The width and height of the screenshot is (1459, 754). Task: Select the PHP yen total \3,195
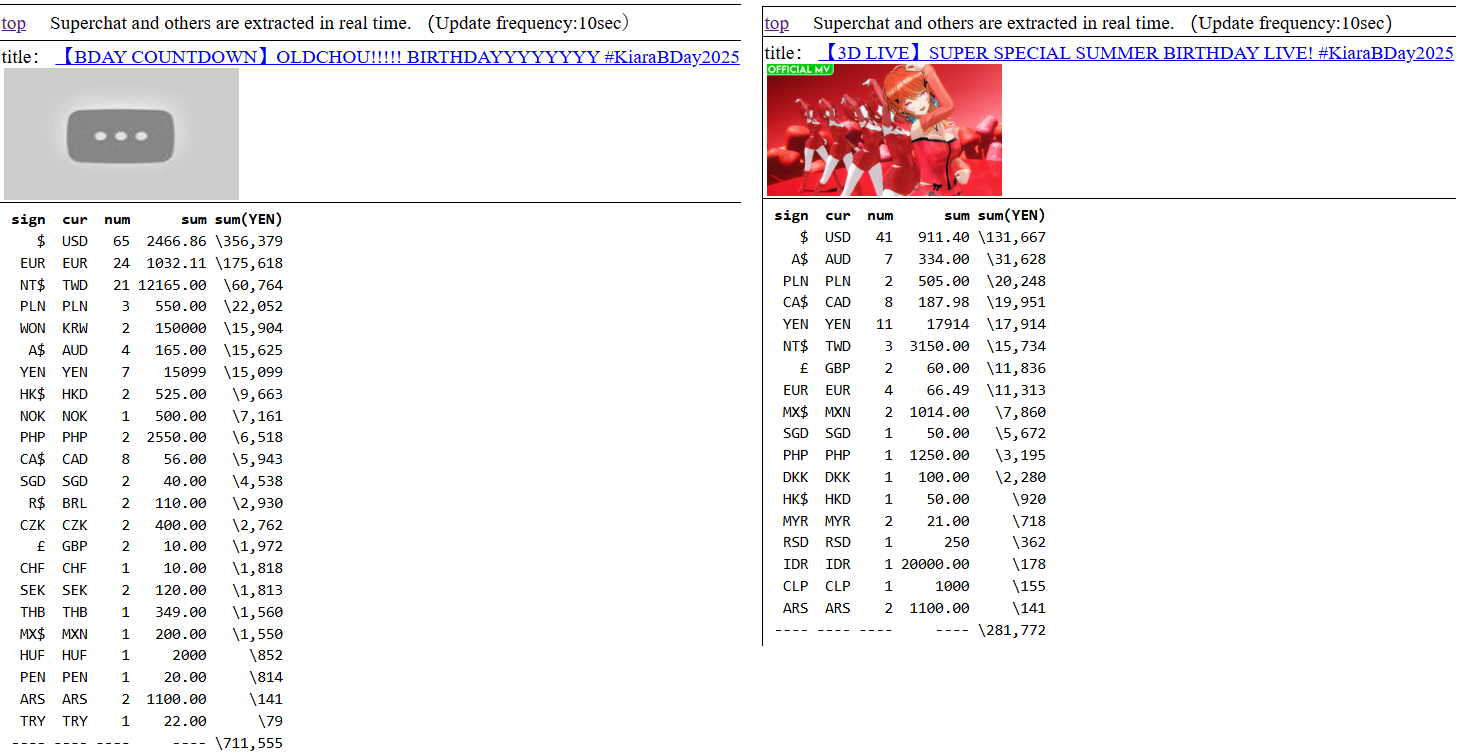point(1020,455)
